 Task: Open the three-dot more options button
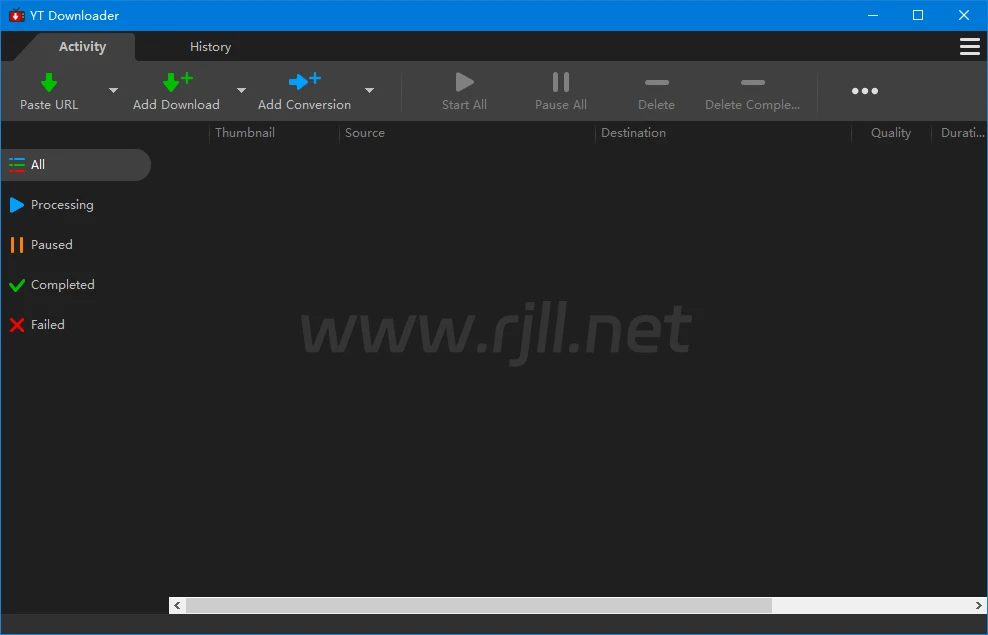click(865, 91)
